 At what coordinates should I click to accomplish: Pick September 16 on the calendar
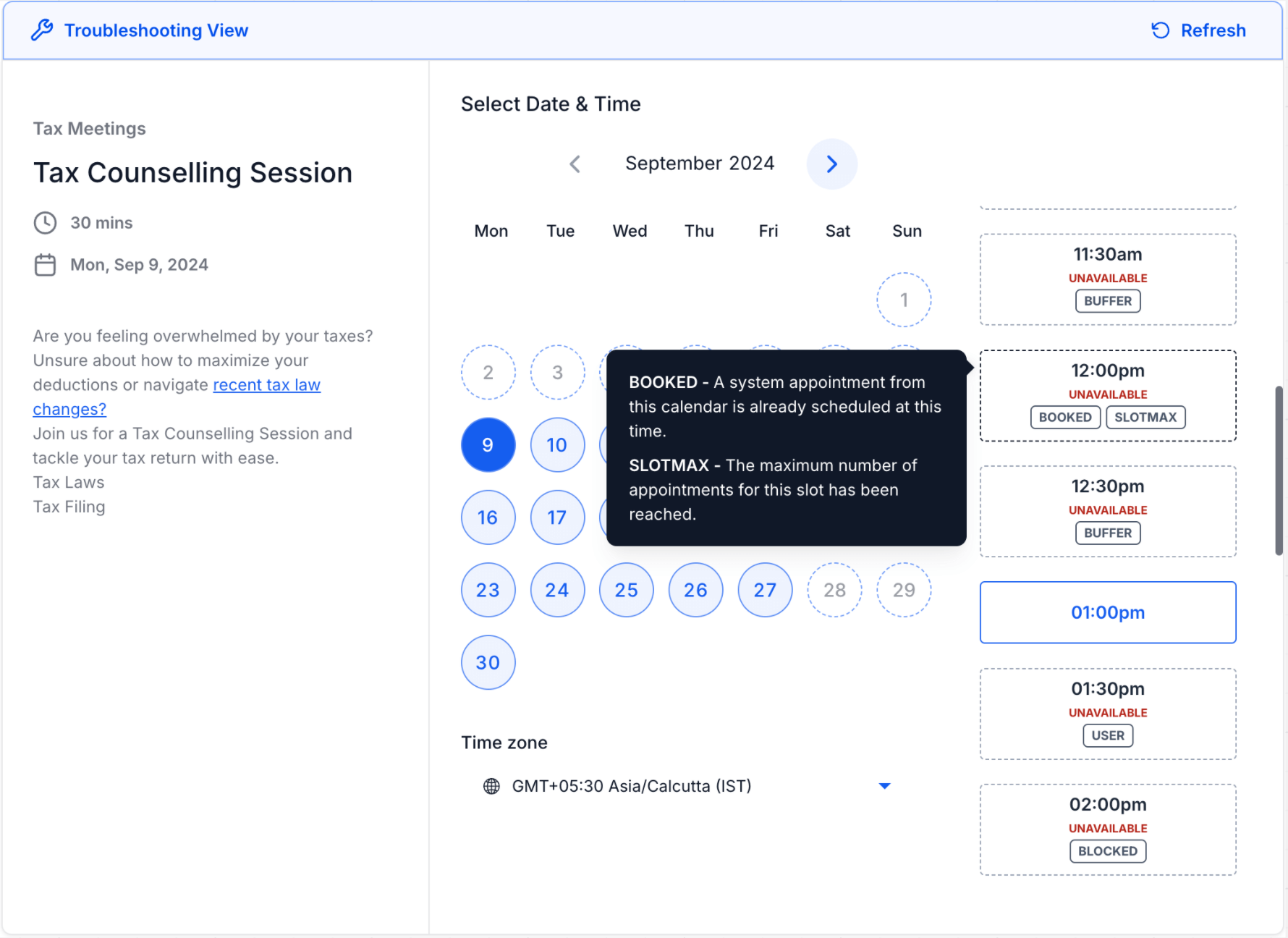(488, 517)
